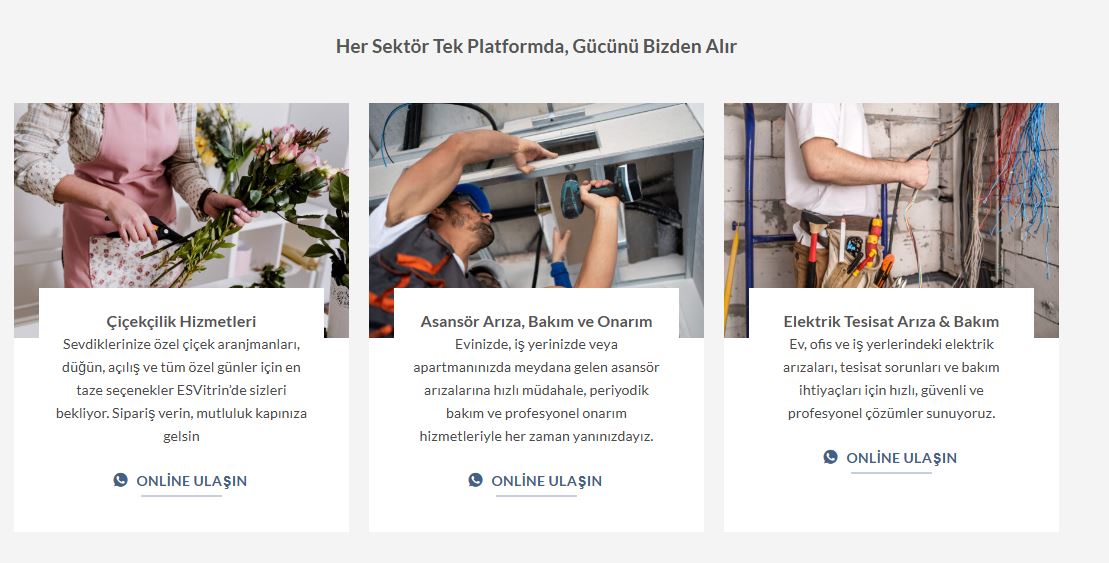1109x563 pixels.
Task: Click underline beneath electrical ONLINE ULAŞIN link
Action: point(891,472)
